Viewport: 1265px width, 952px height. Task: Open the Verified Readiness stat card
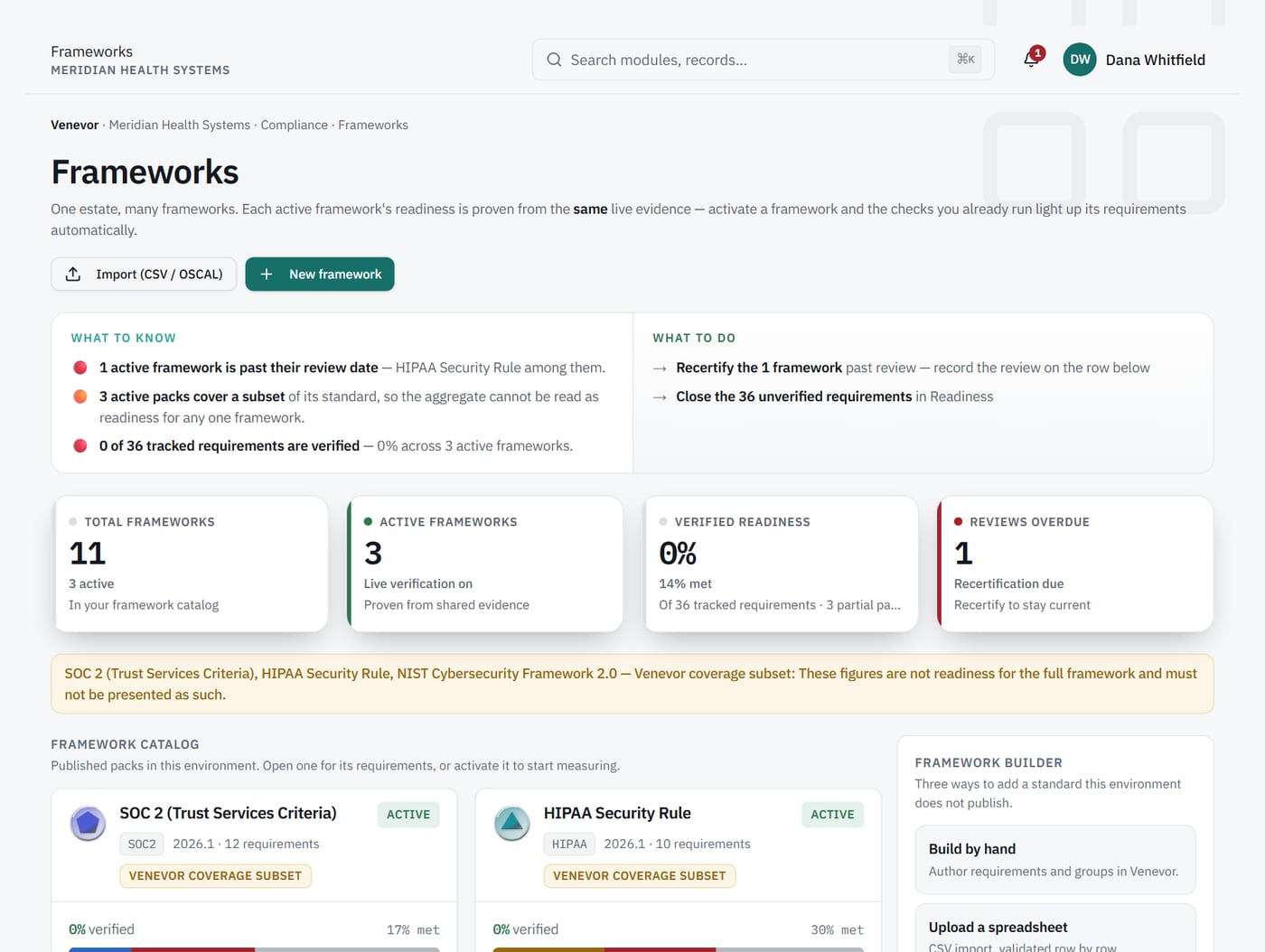coord(782,564)
